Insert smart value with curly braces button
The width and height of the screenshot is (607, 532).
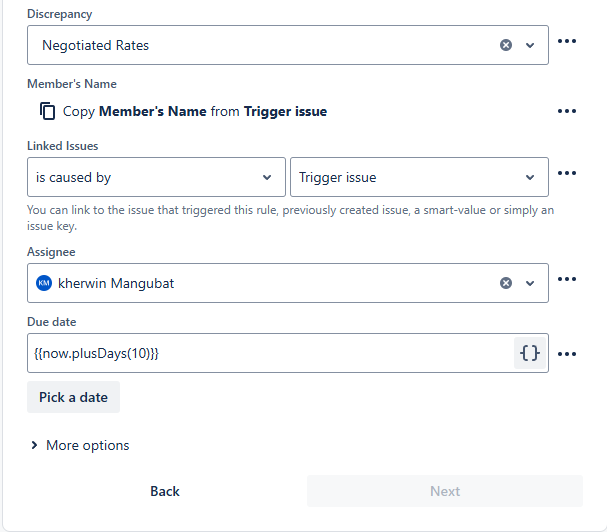(x=530, y=353)
